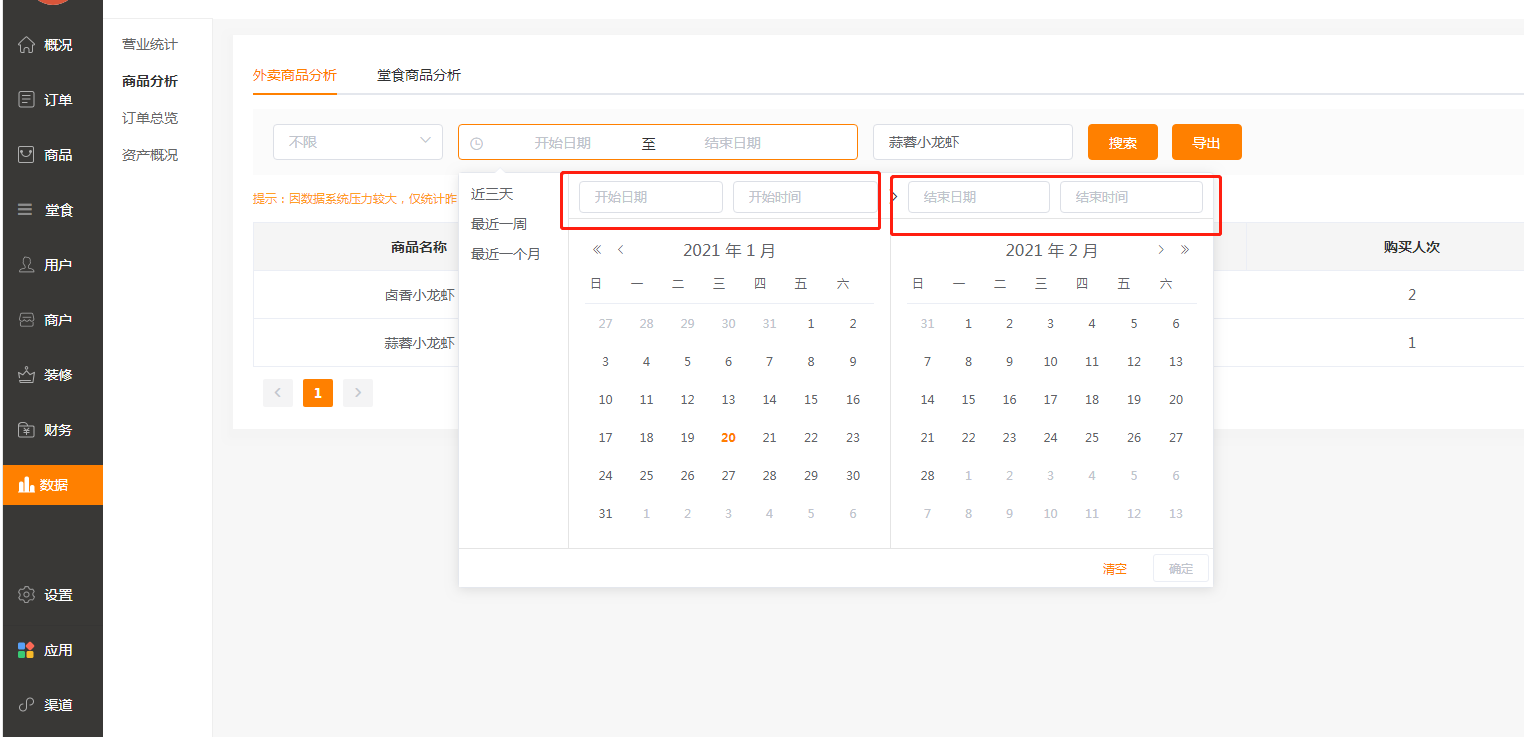
Task: Go to next month with single-right arrow
Action: click(1161, 250)
